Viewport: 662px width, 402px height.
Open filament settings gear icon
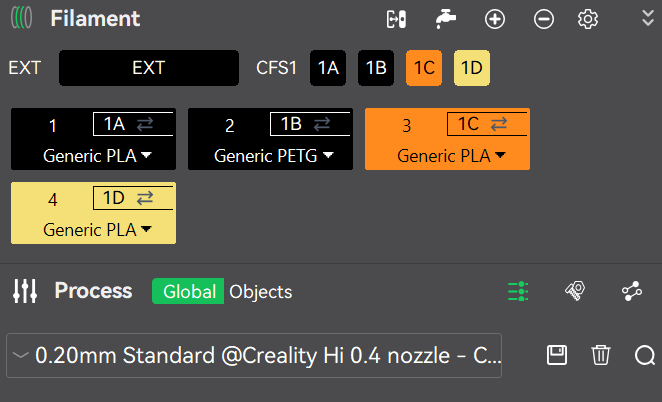tap(588, 19)
